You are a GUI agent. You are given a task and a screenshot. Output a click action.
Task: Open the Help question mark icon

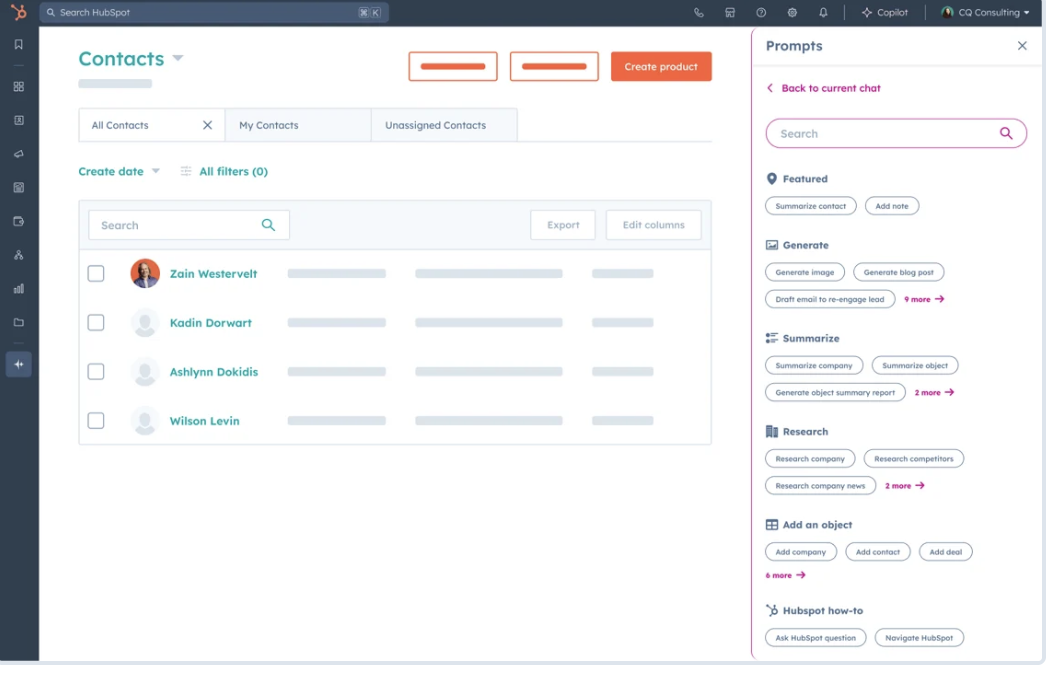pos(761,13)
